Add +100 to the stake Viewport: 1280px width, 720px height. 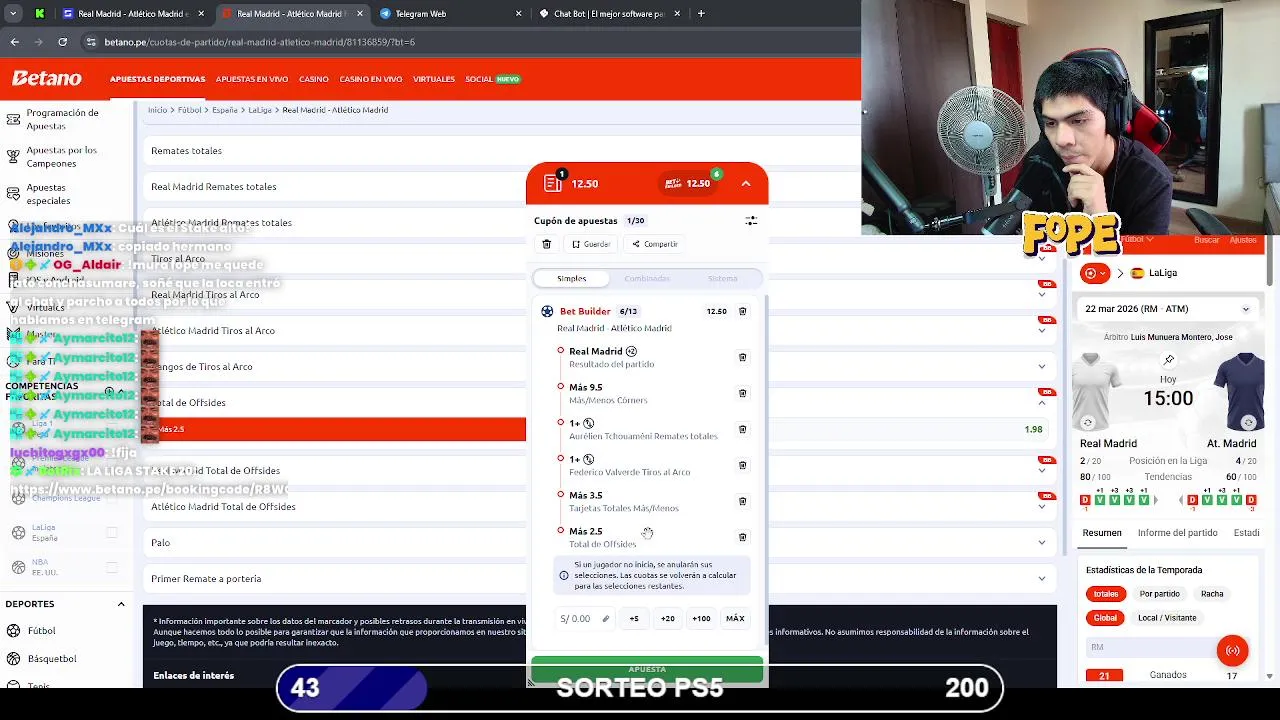(701, 619)
